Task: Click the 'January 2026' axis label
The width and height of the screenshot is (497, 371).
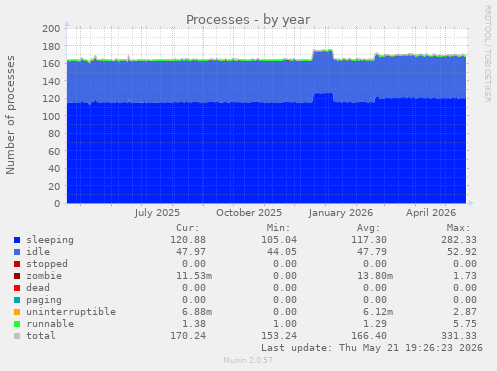Action: (x=341, y=213)
